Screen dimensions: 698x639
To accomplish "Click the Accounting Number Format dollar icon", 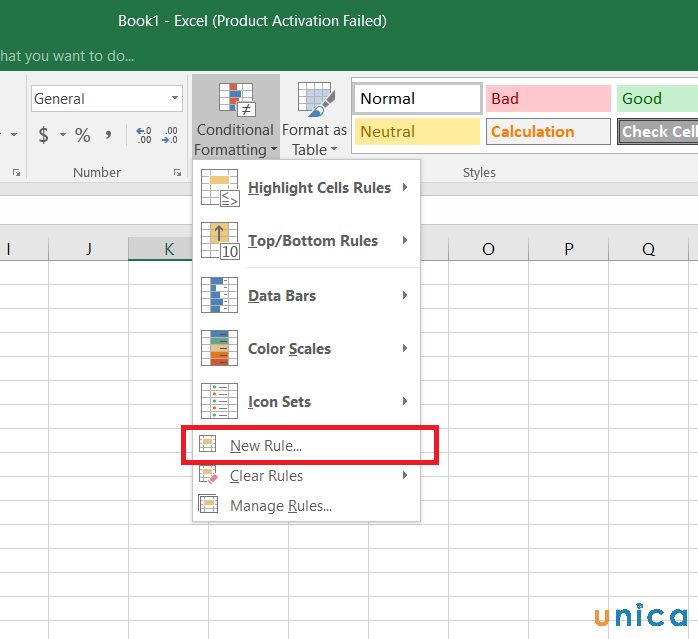I will tap(43, 135).
